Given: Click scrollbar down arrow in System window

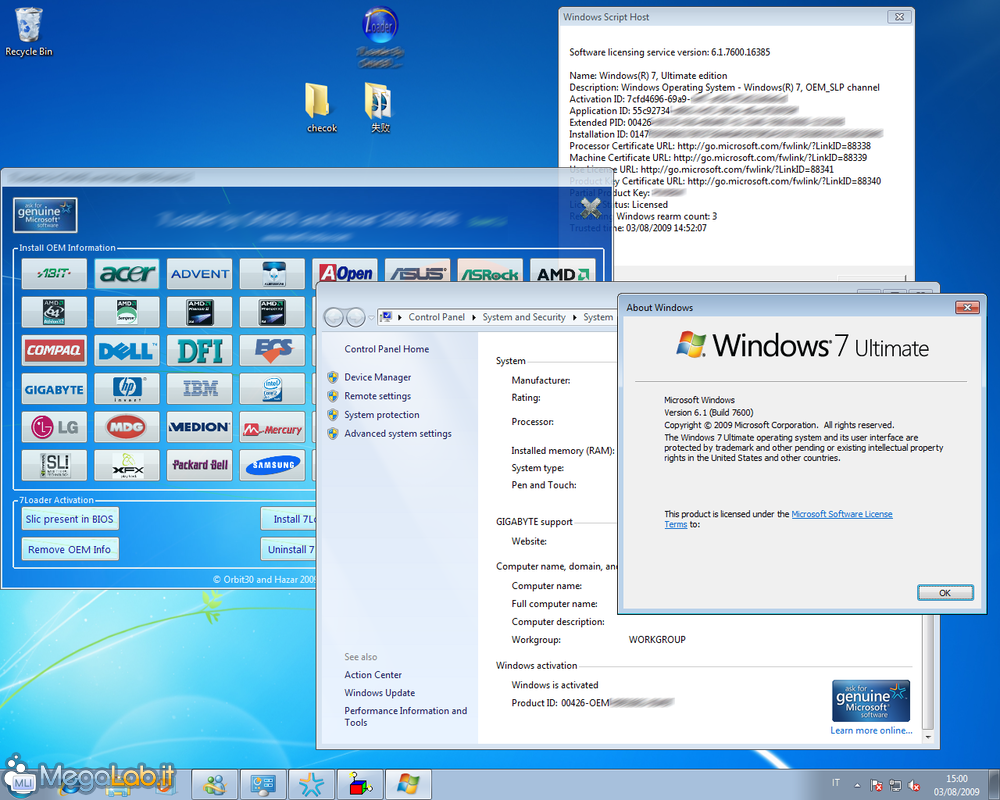Looking at the screenshot, I should coord(928,737).
